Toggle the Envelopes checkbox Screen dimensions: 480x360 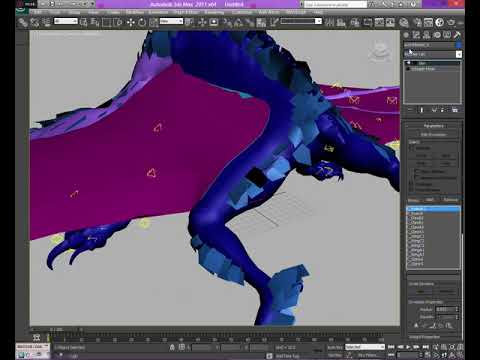click(412, 184)
